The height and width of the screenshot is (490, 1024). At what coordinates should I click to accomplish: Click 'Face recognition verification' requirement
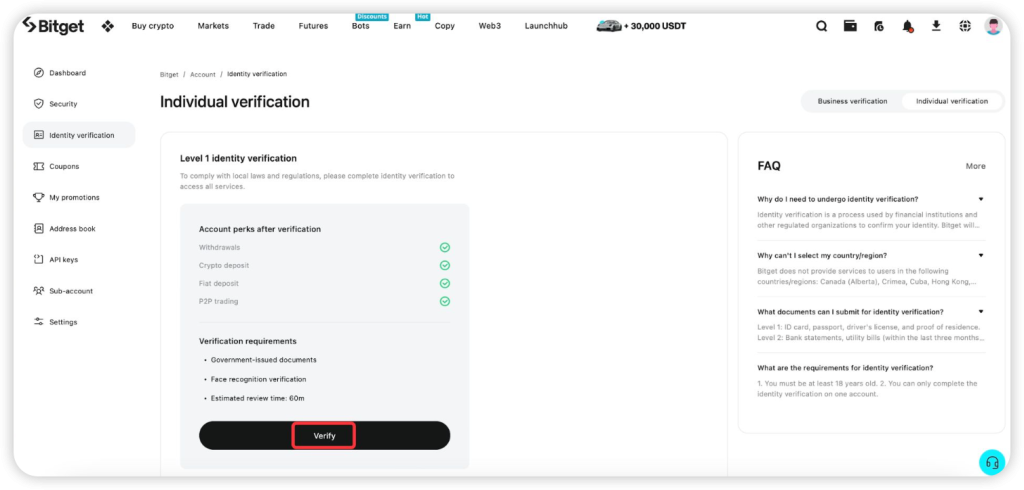coord(259,379)
